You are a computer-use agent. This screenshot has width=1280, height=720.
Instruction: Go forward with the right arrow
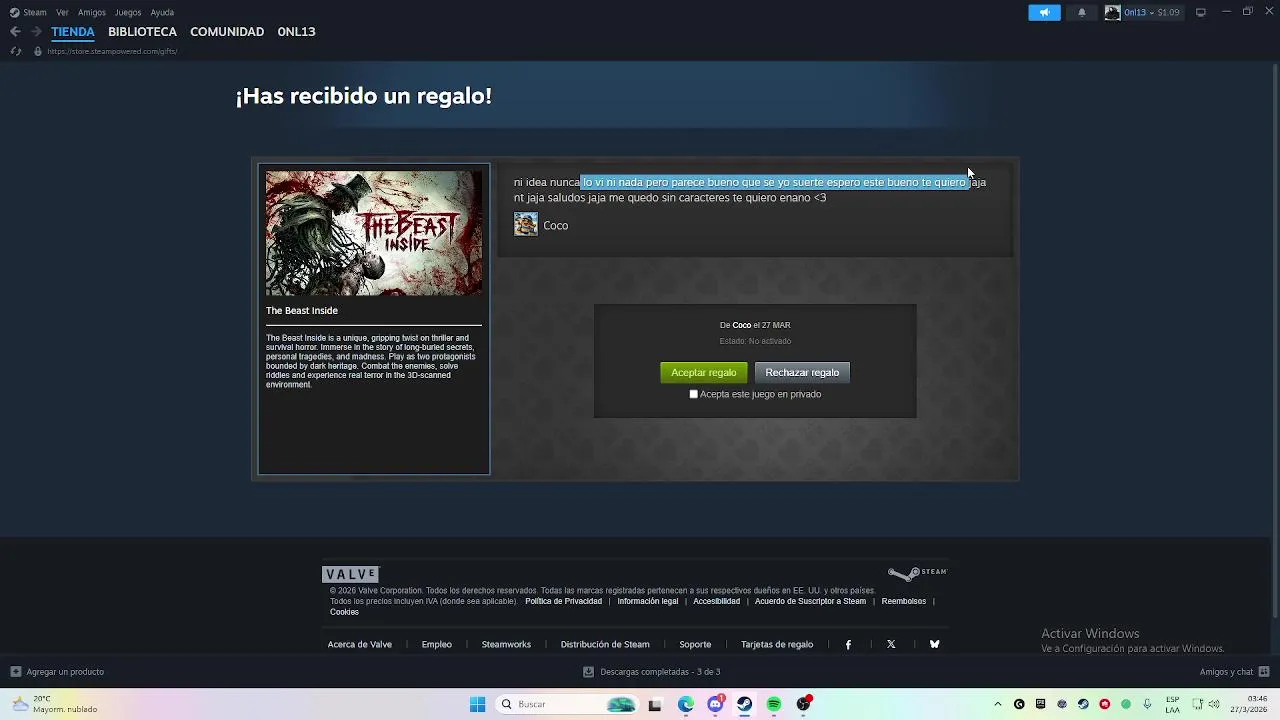point(36,32)
